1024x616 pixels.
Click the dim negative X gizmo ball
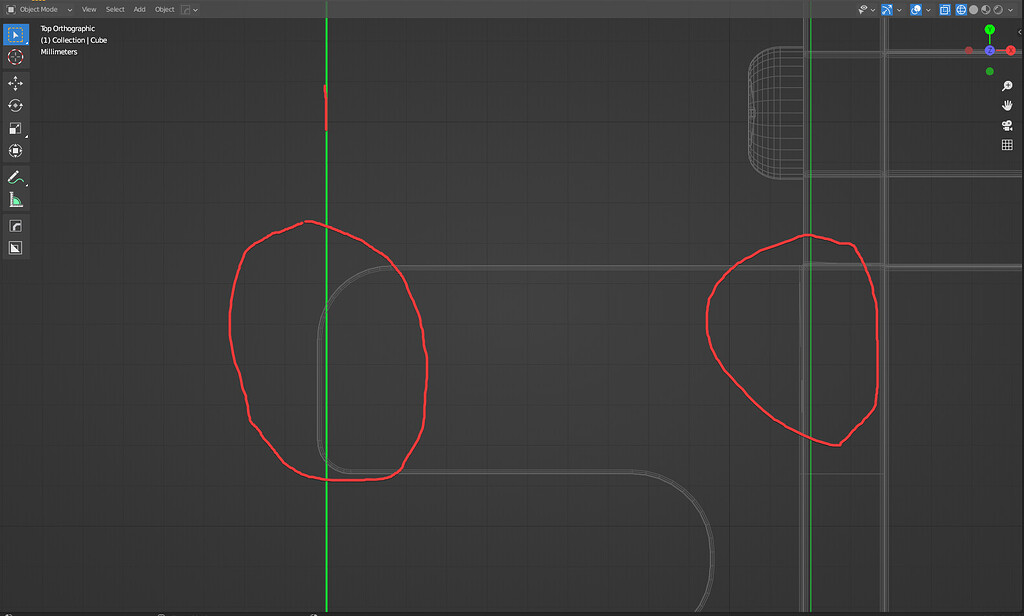(x=969, y=50)
